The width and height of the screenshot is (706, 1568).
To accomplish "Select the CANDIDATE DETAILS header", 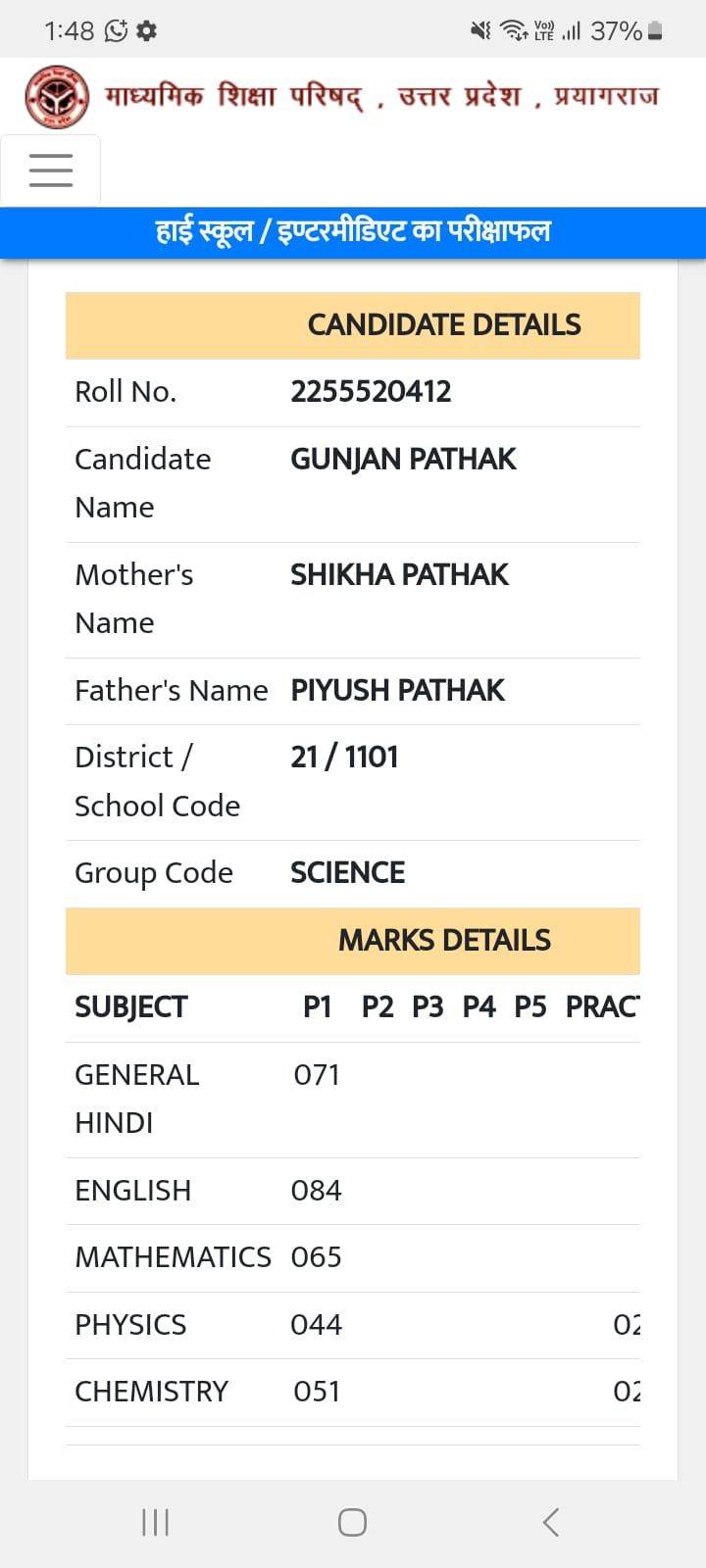I will coord(353,325).
